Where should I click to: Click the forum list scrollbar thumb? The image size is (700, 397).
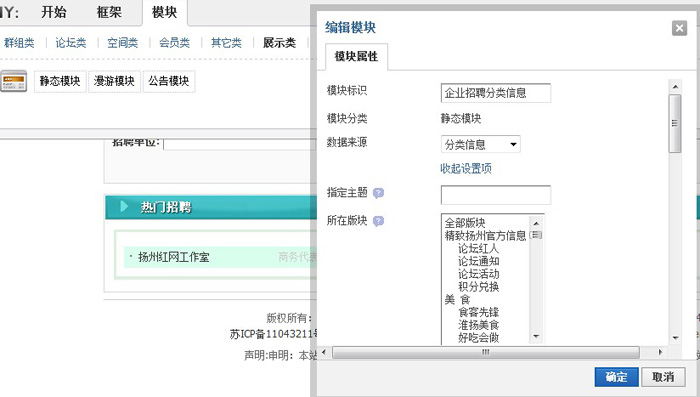click(x=536, y=235)
